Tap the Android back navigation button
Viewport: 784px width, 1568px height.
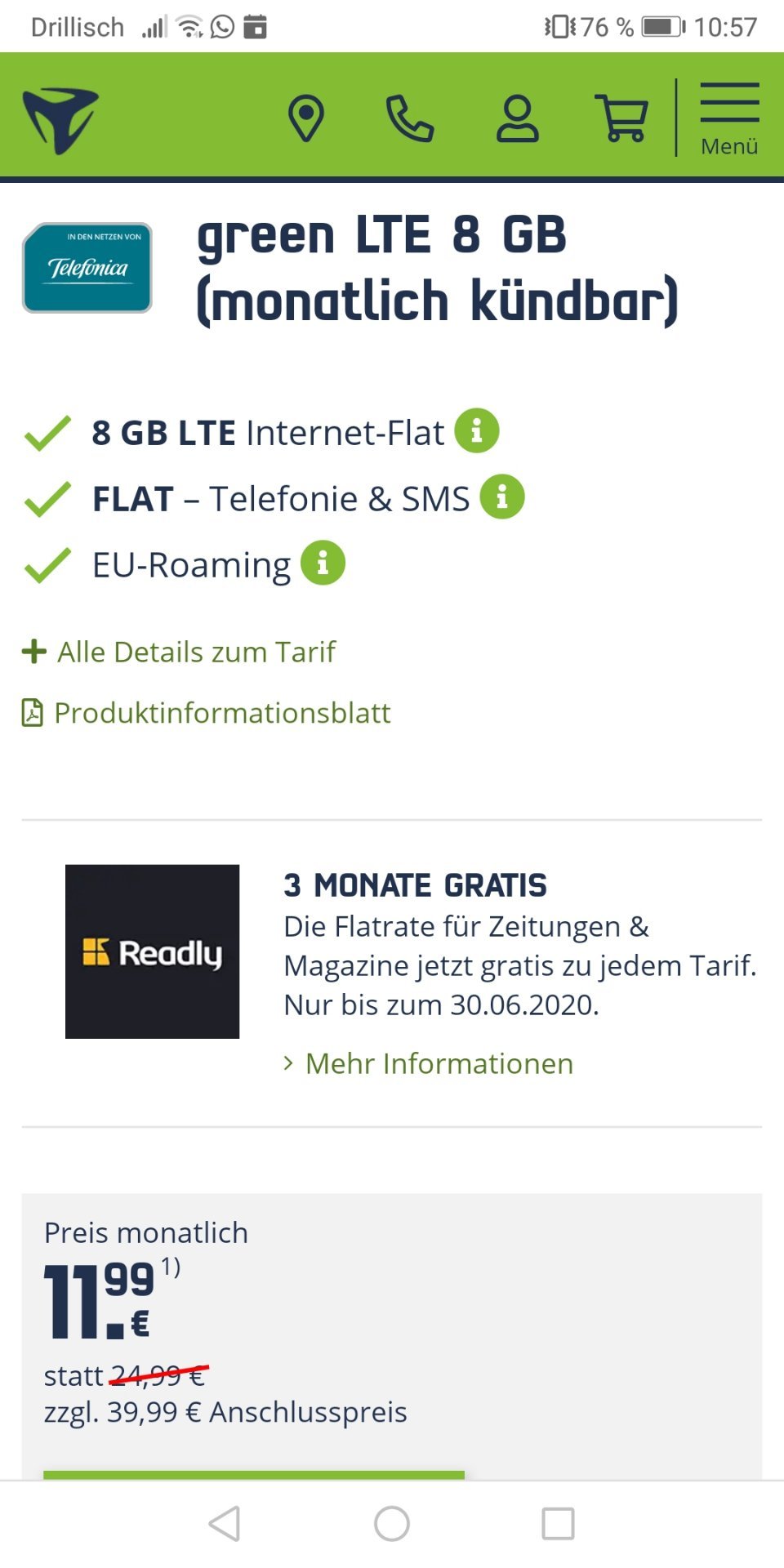point(225,1524)
